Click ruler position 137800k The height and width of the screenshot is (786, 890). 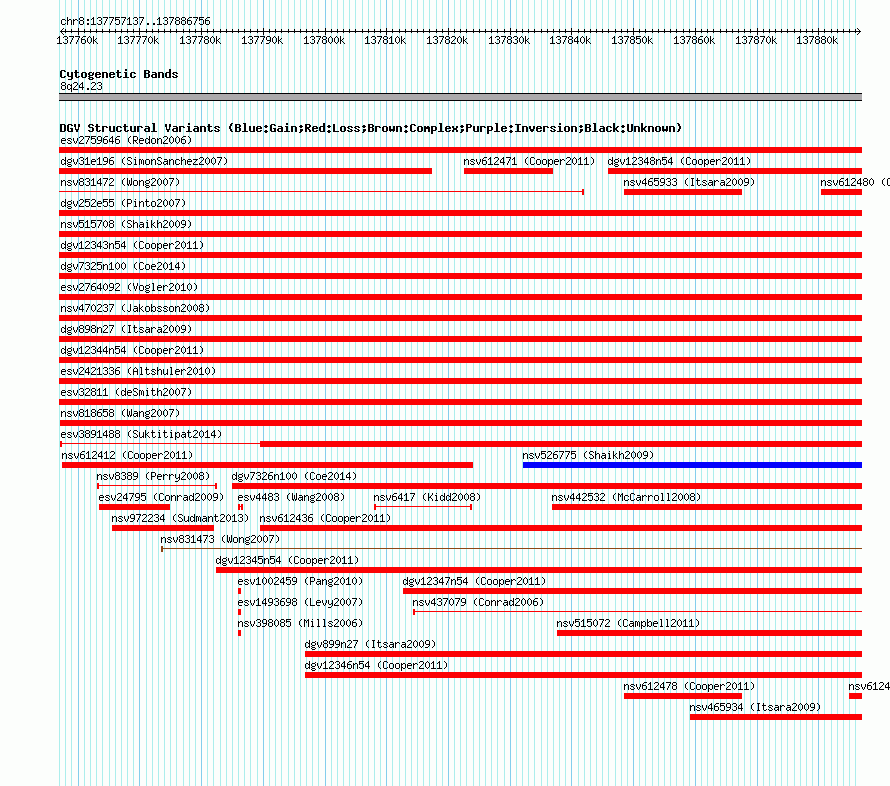click(324, 40)
